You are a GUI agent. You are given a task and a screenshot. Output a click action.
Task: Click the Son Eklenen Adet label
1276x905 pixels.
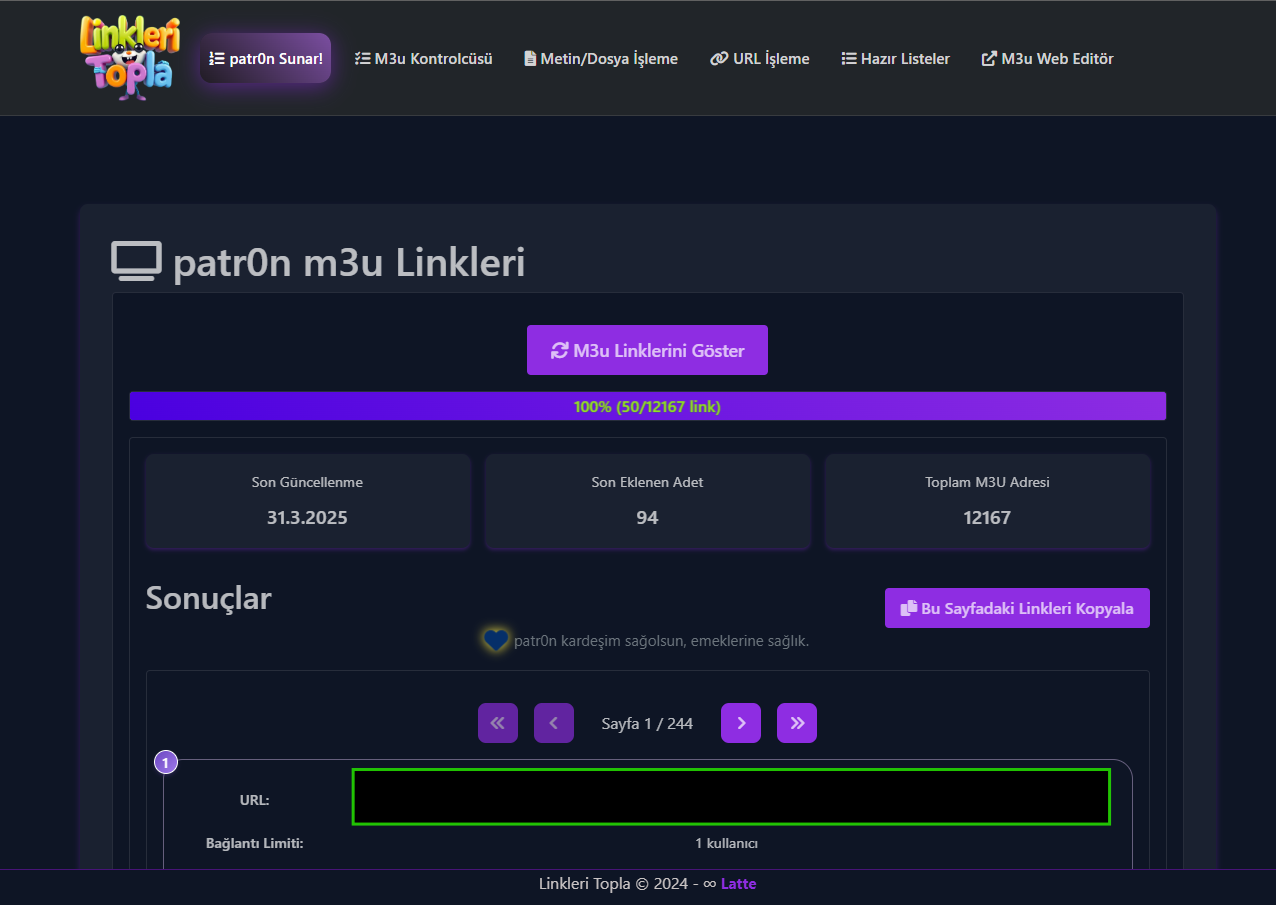(x=647, y=482)
